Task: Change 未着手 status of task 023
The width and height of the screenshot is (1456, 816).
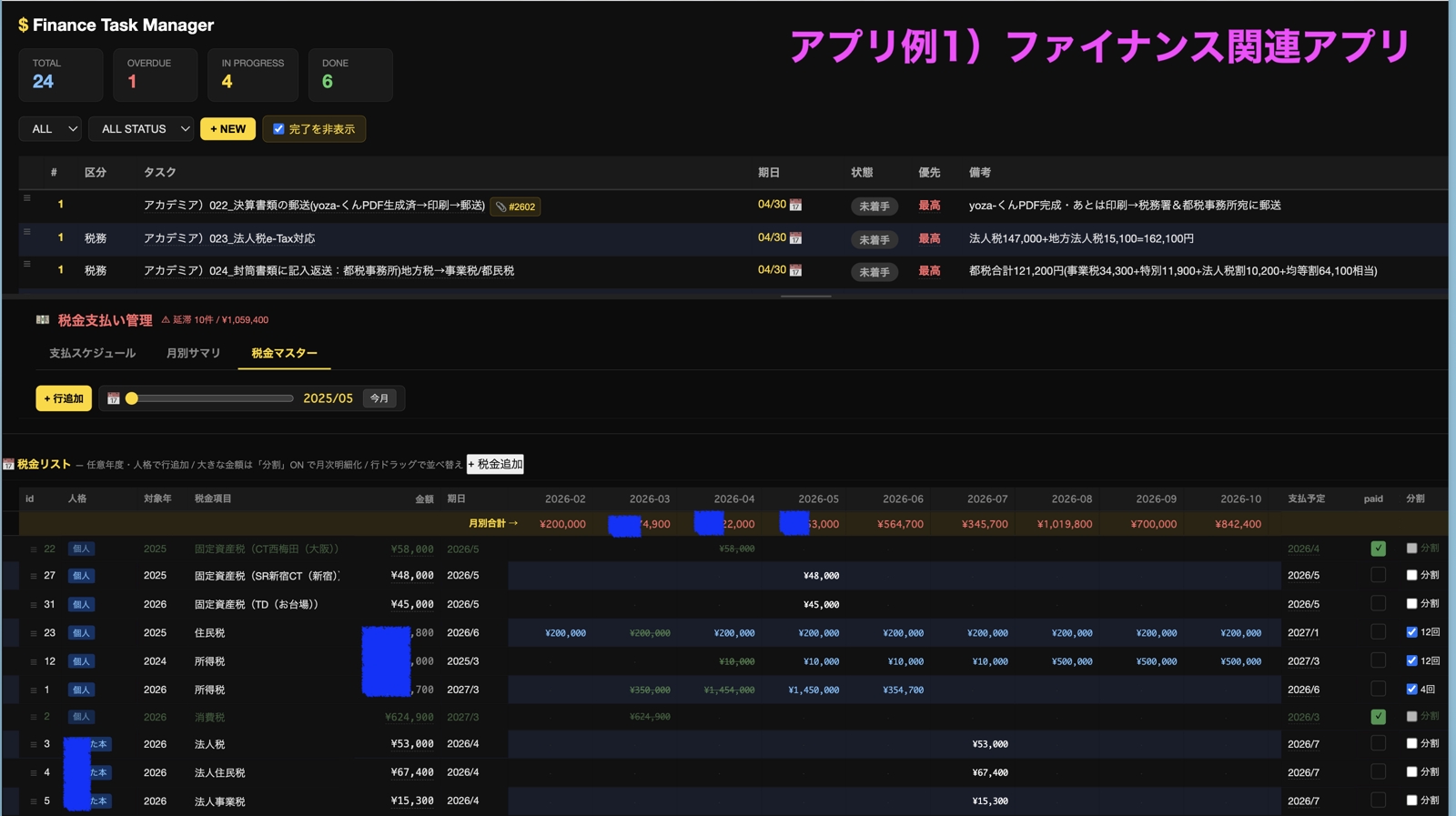Action: click(x=875, y=240)
